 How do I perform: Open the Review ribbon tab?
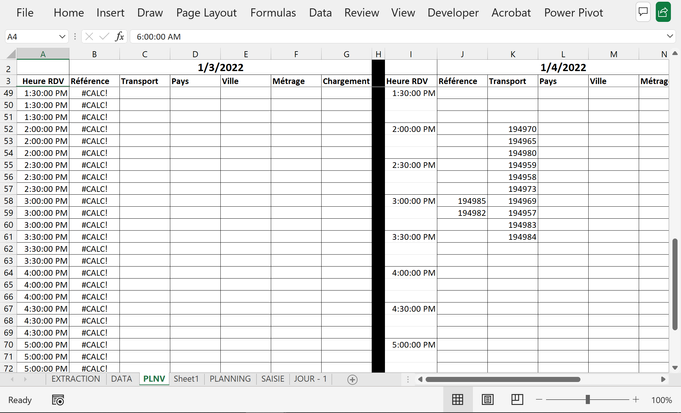(x=361, y=13)
